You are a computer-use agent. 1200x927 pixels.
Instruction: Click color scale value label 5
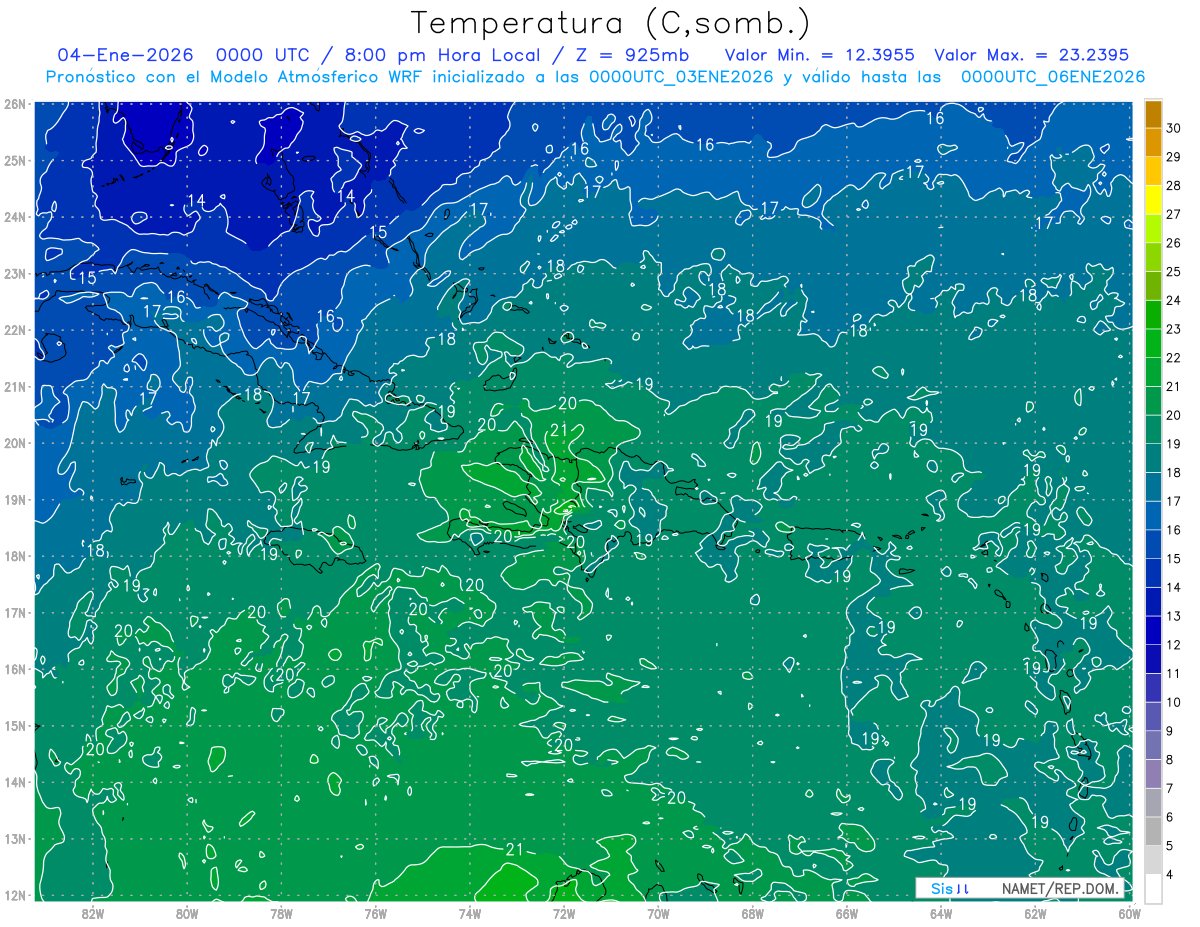click(1170, 846)
